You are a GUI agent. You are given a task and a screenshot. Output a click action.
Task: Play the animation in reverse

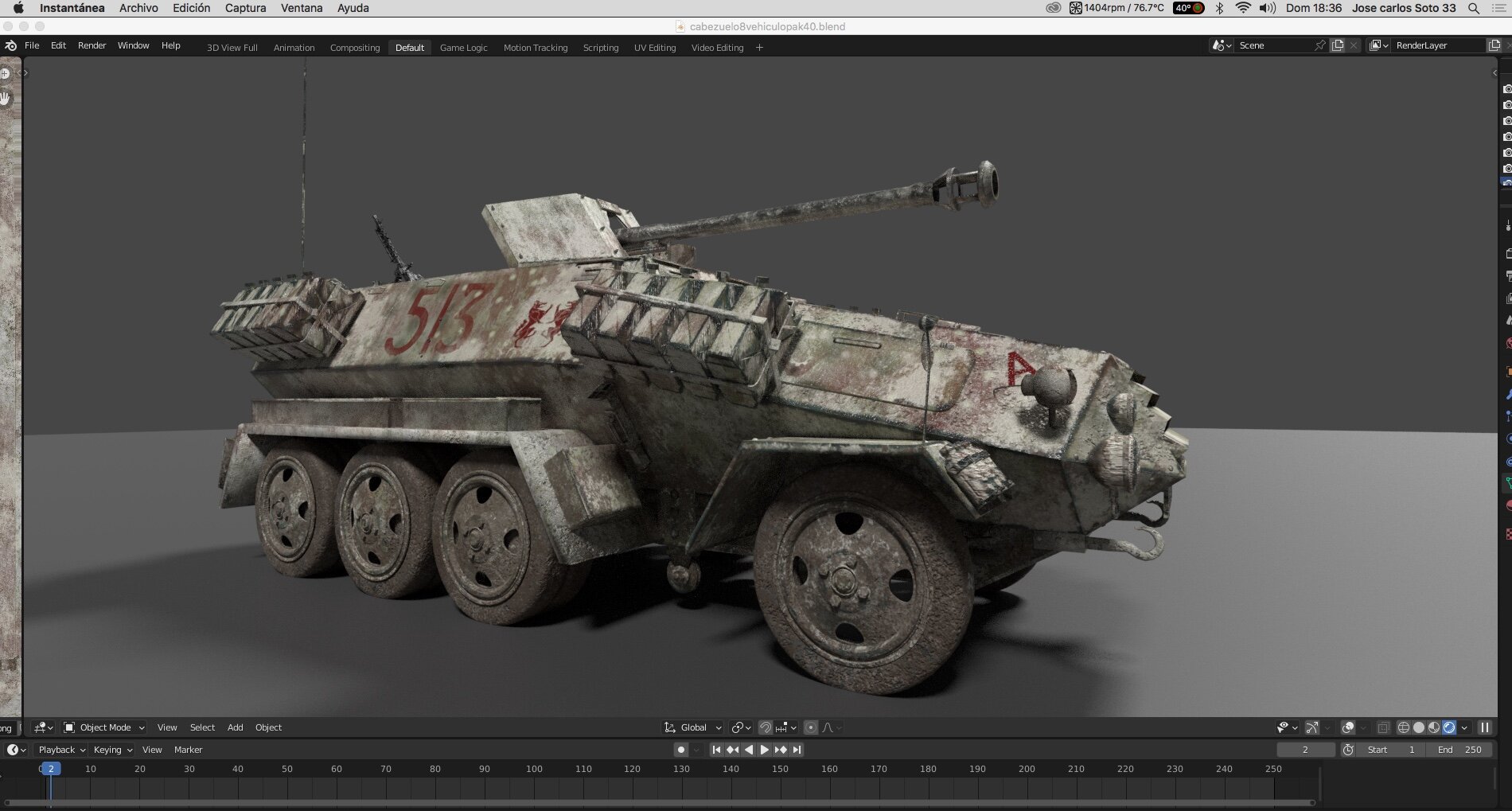point(748,750)
